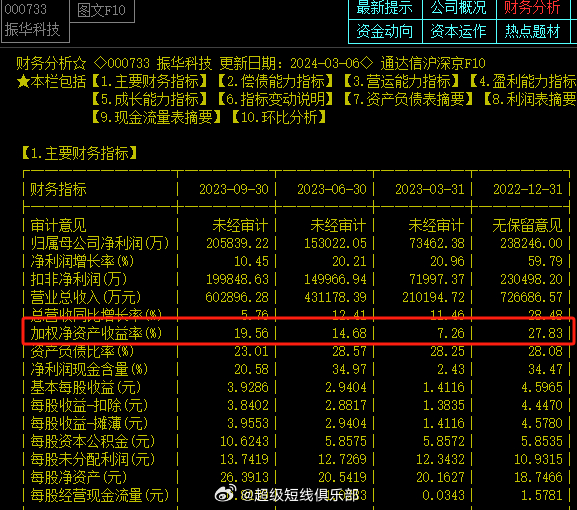
Task: Click the 每股净资产(元) row label
Action: pyautogui.click(x=78, y=477)
